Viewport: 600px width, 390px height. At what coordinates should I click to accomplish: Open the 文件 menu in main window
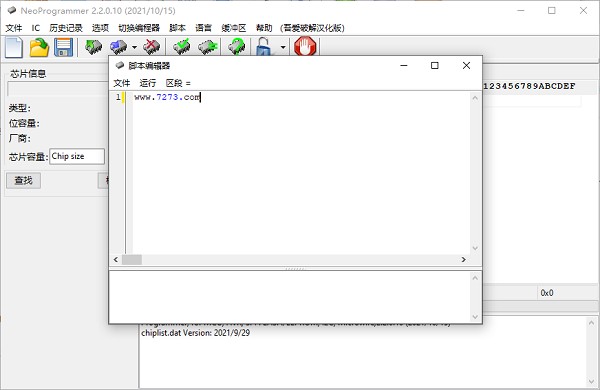coord(14,28)
